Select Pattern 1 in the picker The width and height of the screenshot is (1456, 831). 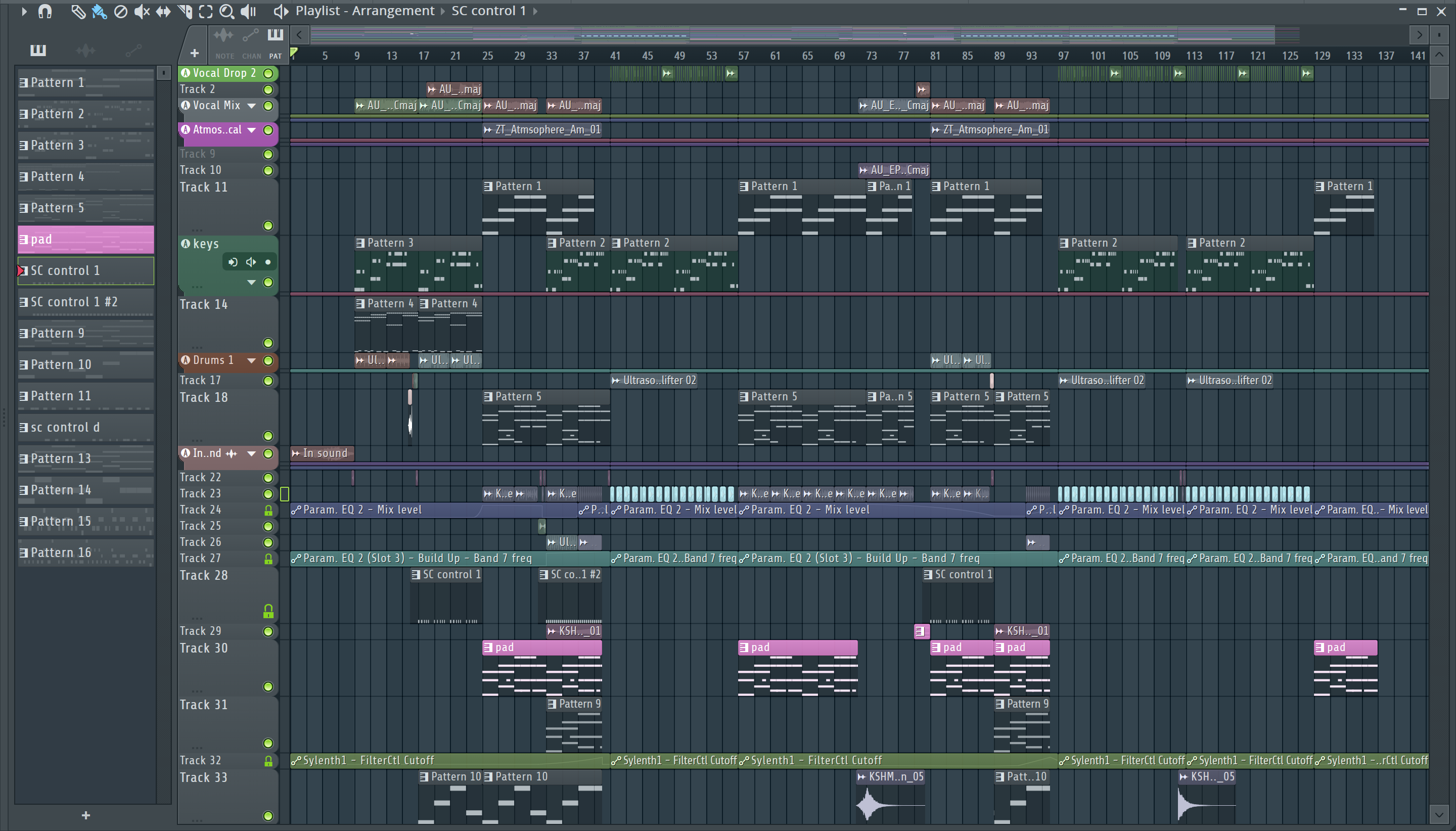[x=85, y=83]
